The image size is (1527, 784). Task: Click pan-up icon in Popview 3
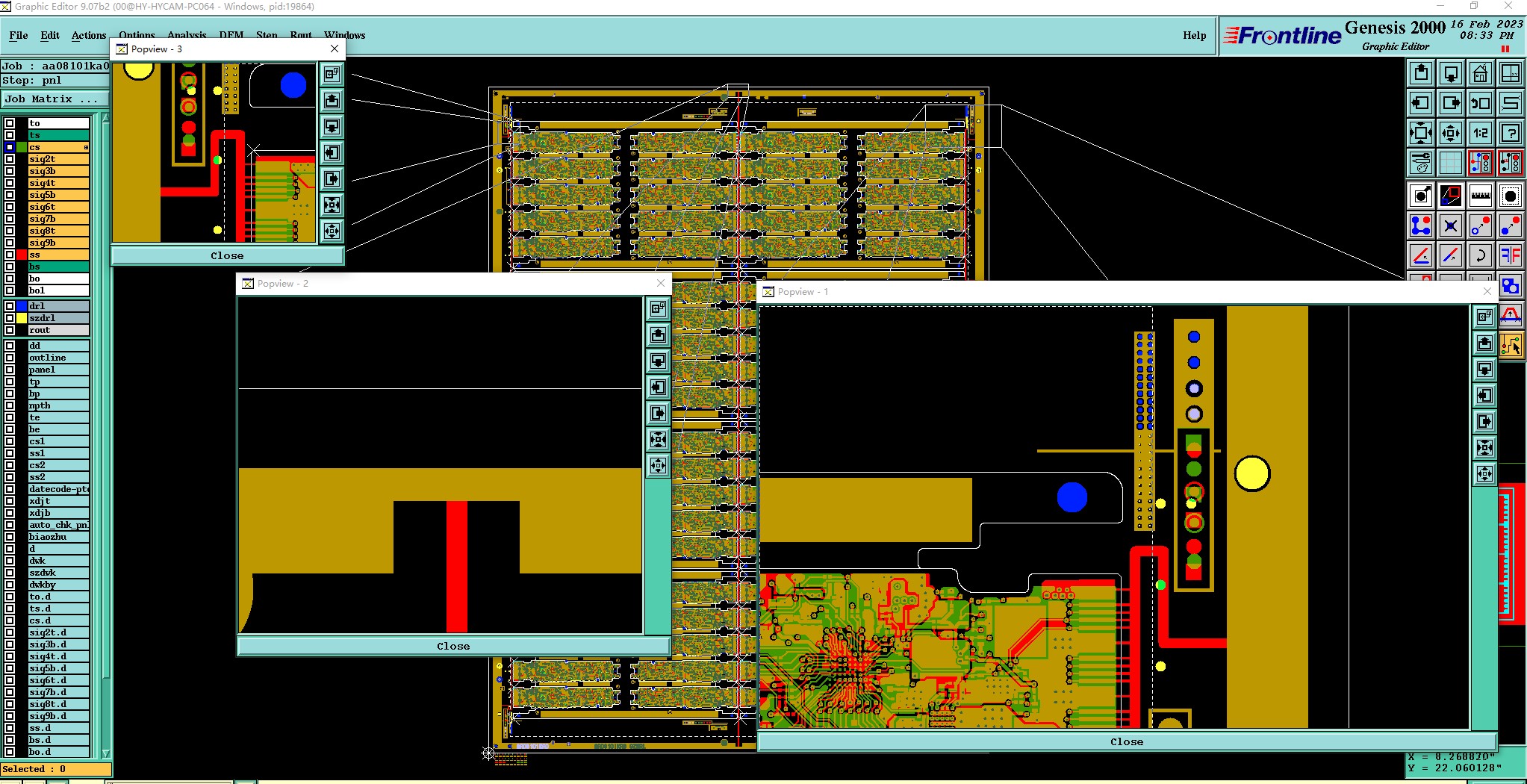(x=332, y=100)
